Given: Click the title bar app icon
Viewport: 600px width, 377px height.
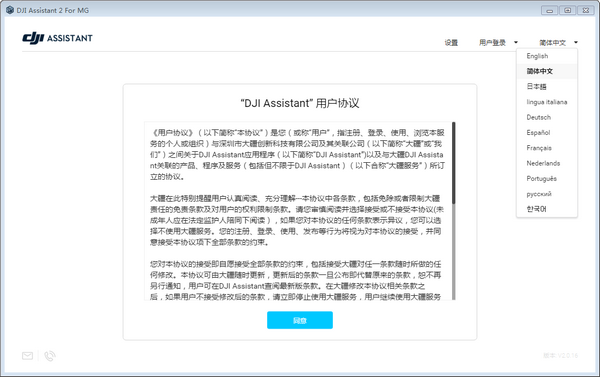Looking at the screenshot, I should coord(10,10).
